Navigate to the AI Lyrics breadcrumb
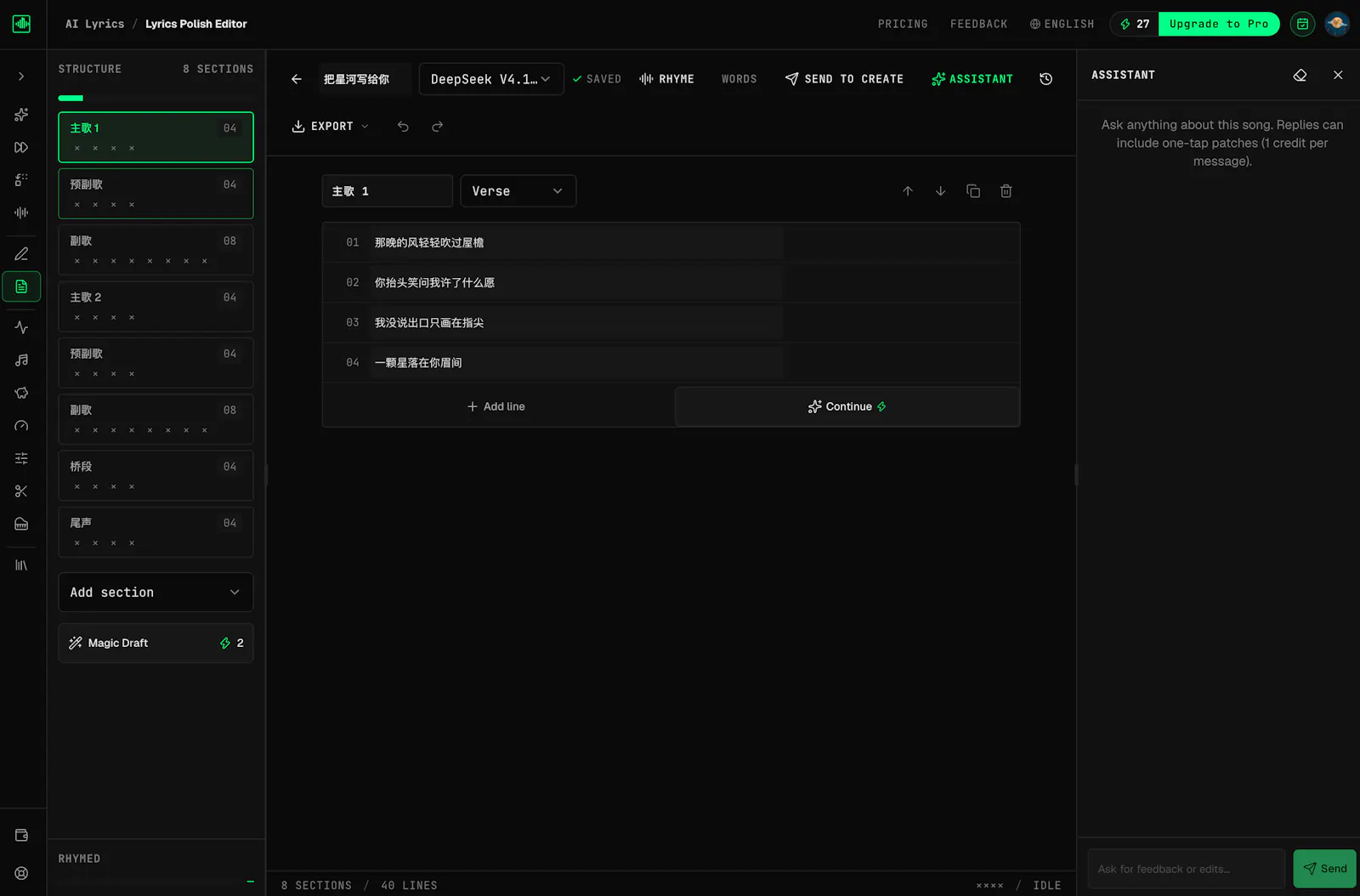The image size is (1360, 896). coord(94,24)
